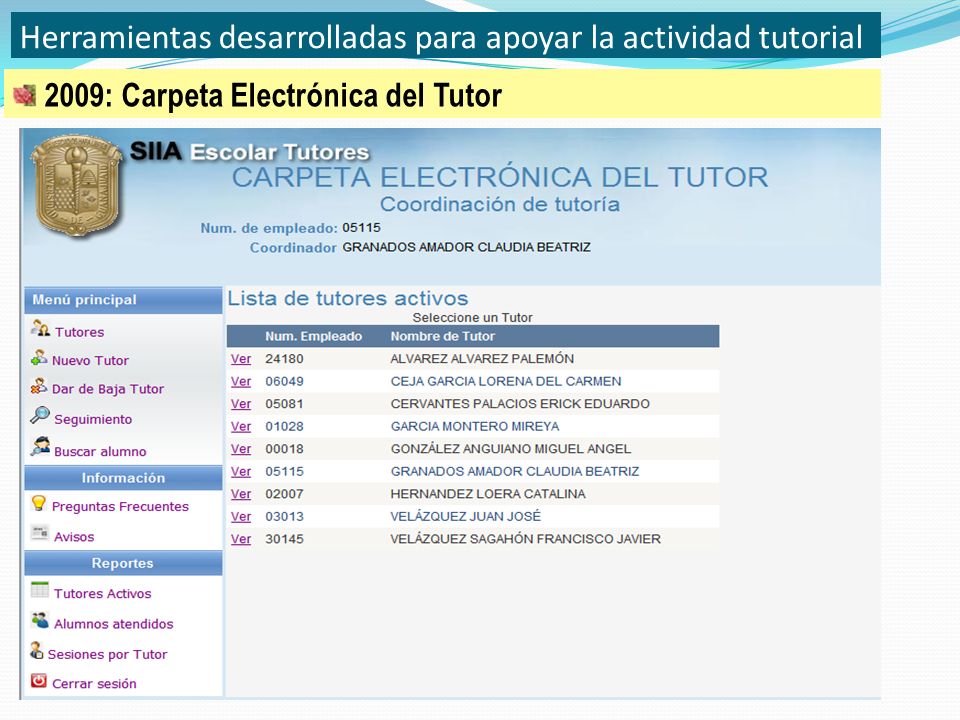Click the Seguimiento magnifying glass icon
960x720 pixels.
[x=40, y=415]
